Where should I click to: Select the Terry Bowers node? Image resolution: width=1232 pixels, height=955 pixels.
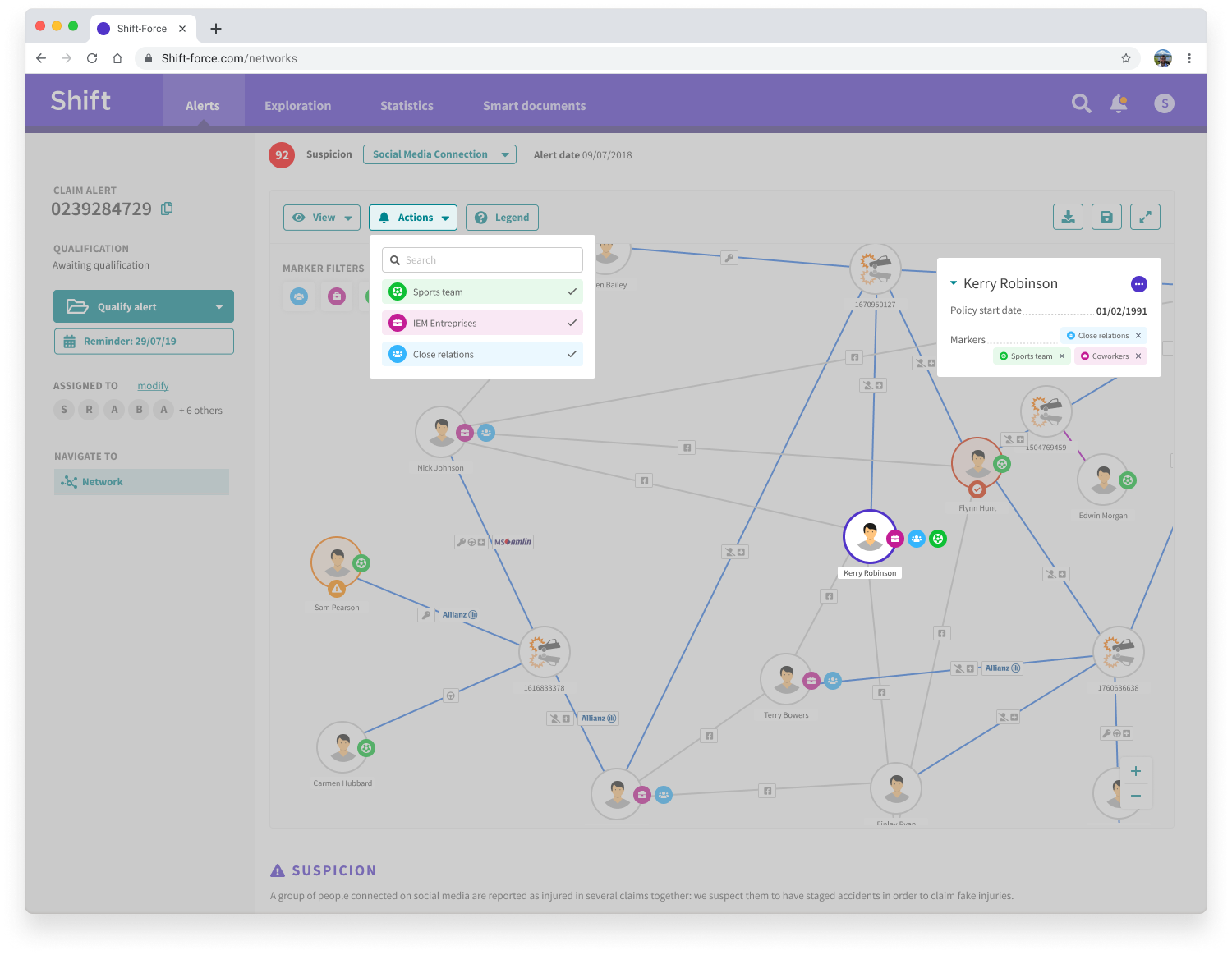[x=786, y=679]
